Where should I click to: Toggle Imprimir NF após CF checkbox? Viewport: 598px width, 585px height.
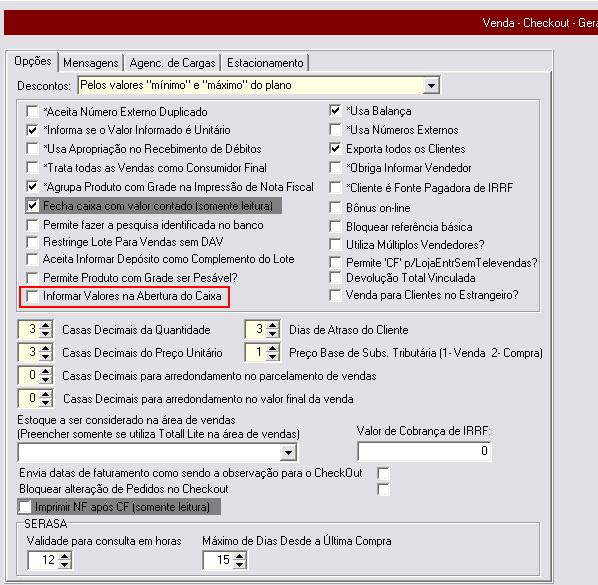tap(25, 507)
